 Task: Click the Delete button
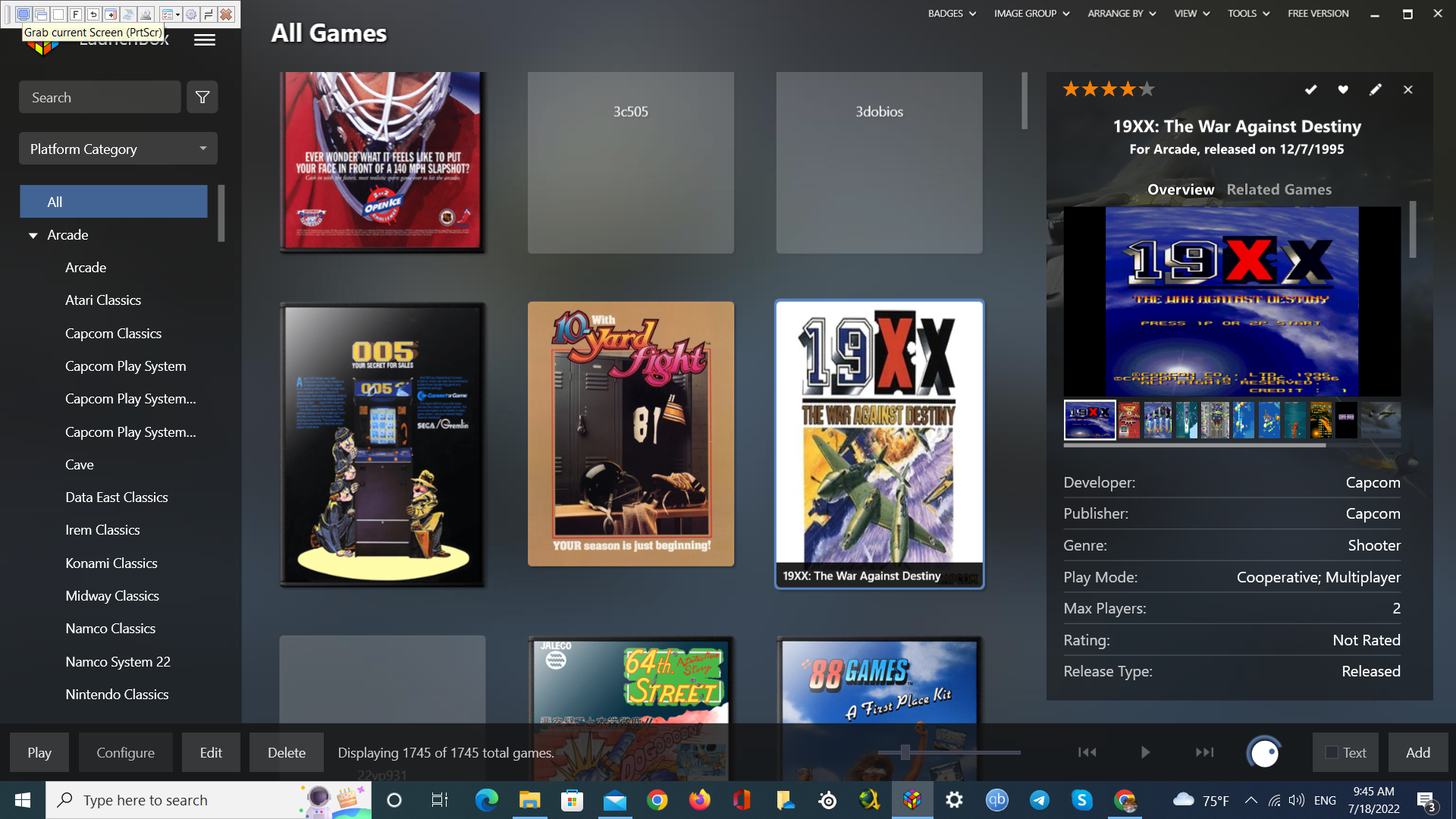pyautogui.click(x=287, y=753)
